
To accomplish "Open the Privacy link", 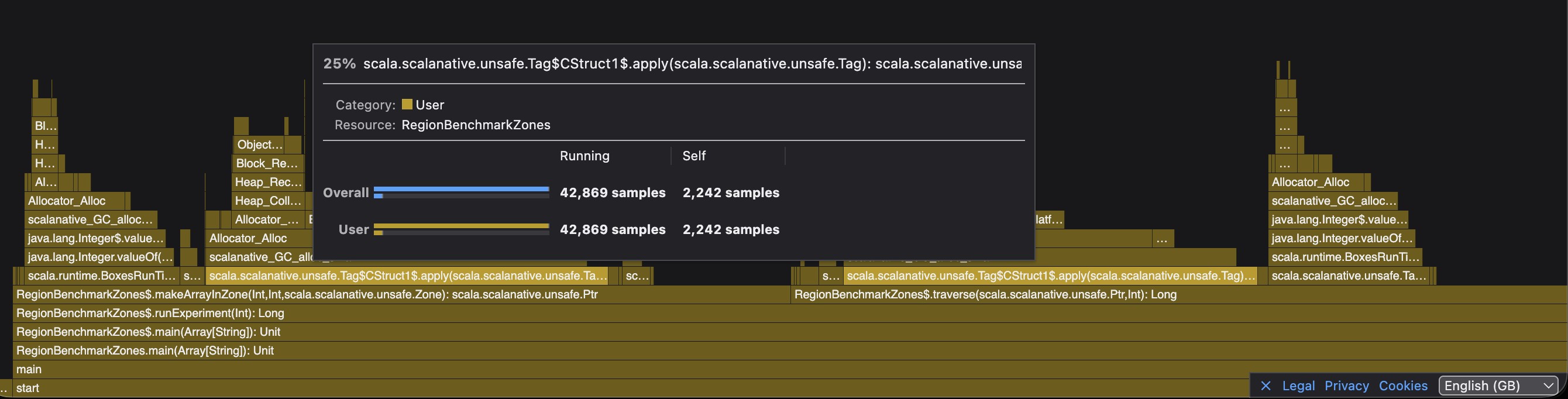I will pyautogui.click(x=1346, y=386).
